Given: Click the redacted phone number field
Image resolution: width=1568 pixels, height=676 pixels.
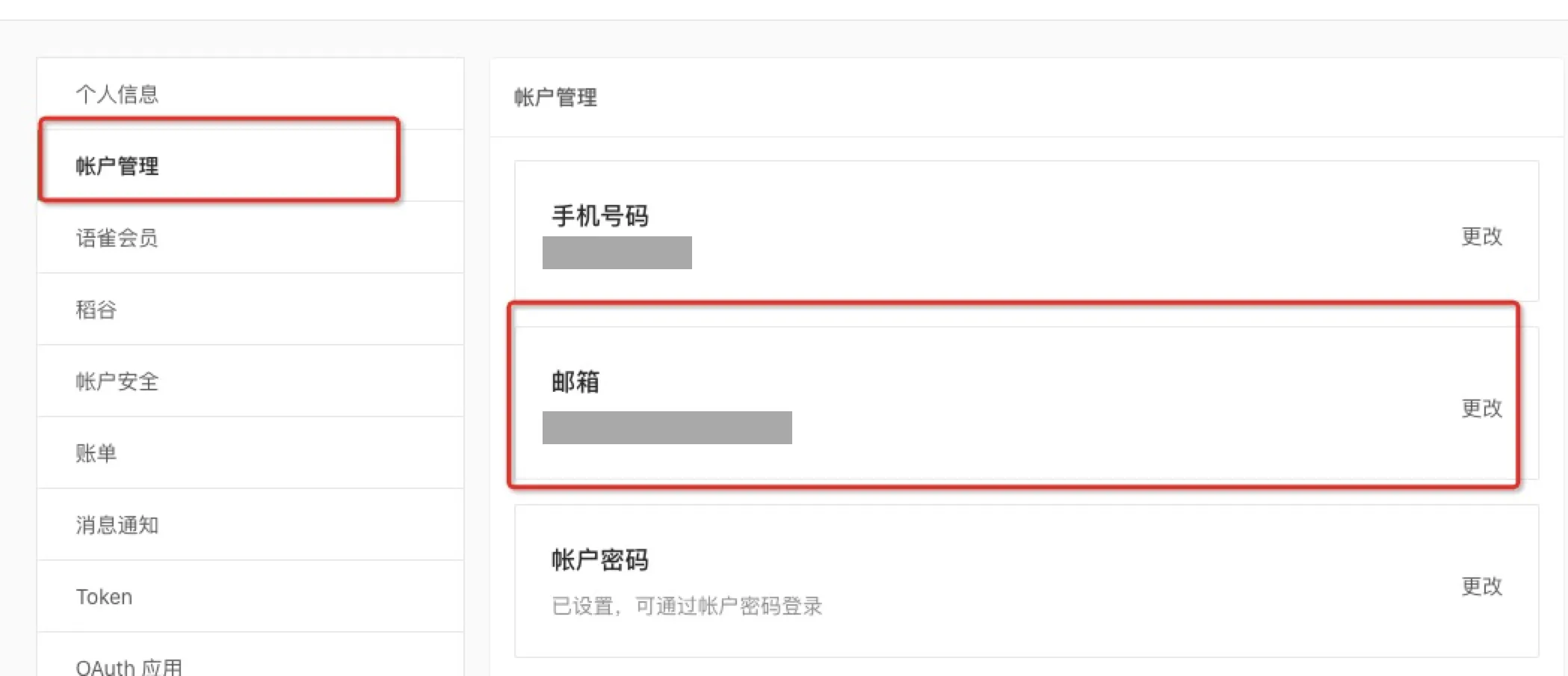Looking at the screenshot, I should pyautogui.click(x=617, y=253).
